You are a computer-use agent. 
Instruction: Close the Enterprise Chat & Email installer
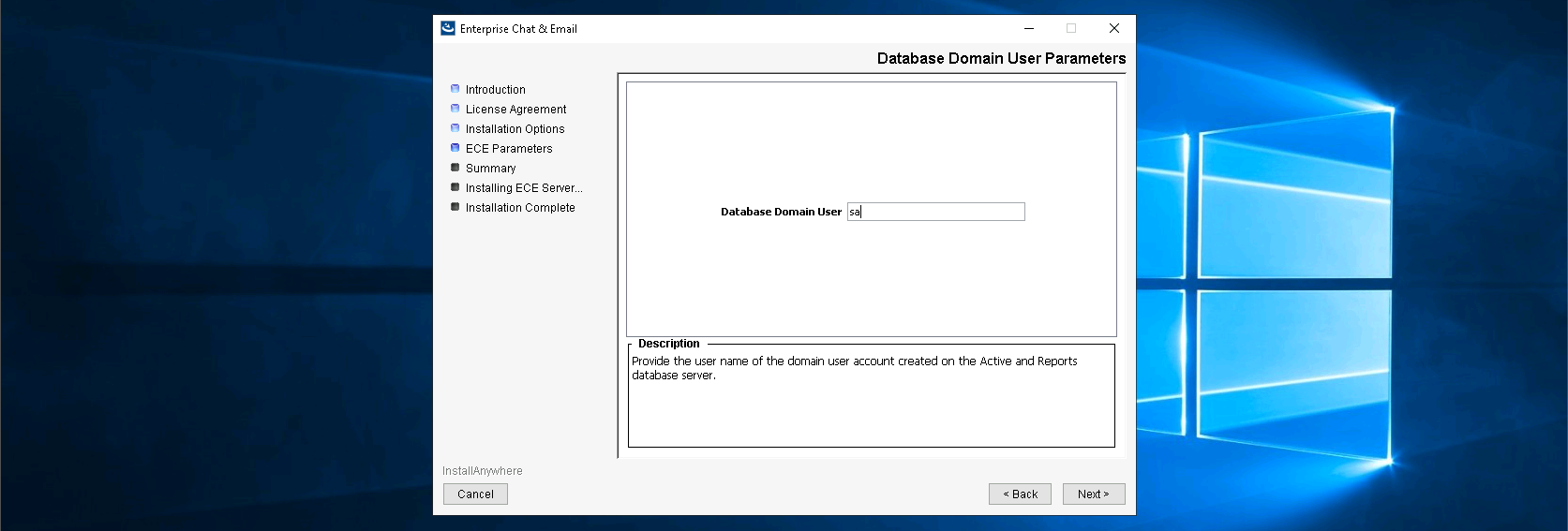(x=1114, y=28)
